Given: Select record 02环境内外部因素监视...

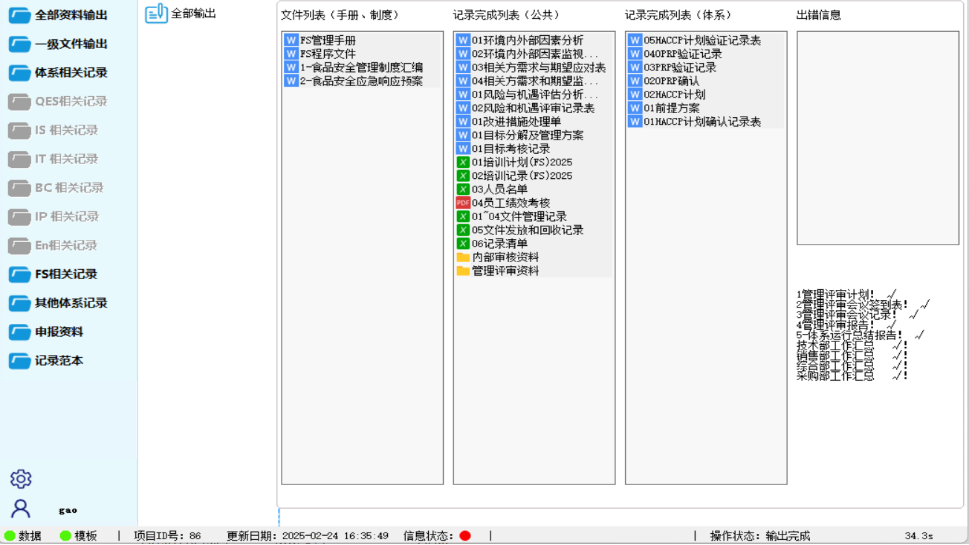Looking at the screenshot, I should (535, 54).
